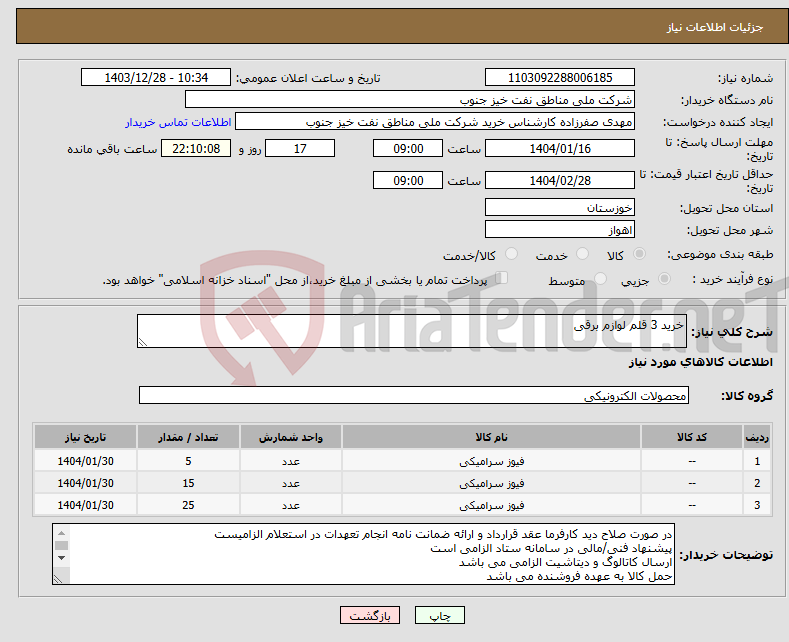Open the اطلاعات تماس خریدار link
Screen dimensions: 789x642
[x=178, y=122]
